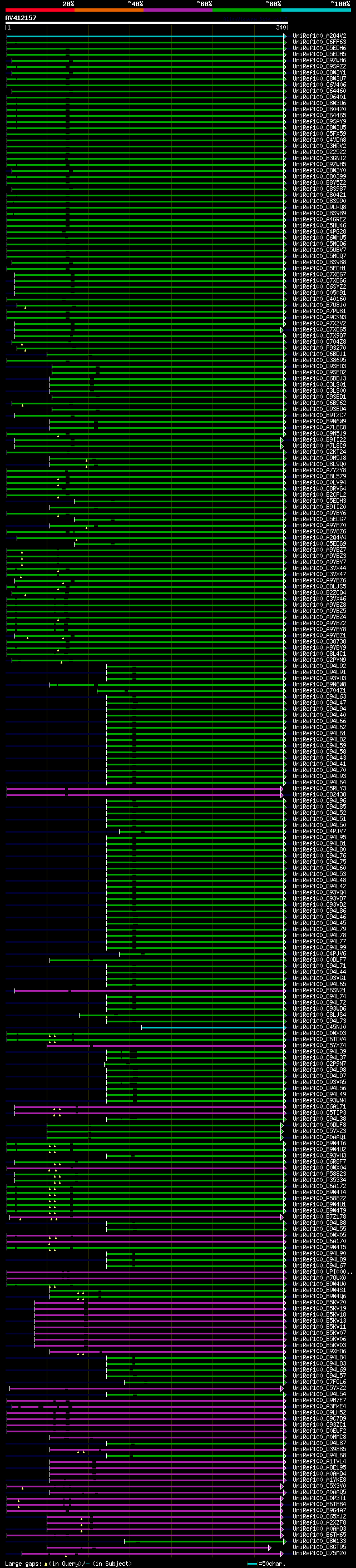Select hit UniRef100_Q96401
Viewport: 356px width, 1568px height.
(x=319, y=97)
